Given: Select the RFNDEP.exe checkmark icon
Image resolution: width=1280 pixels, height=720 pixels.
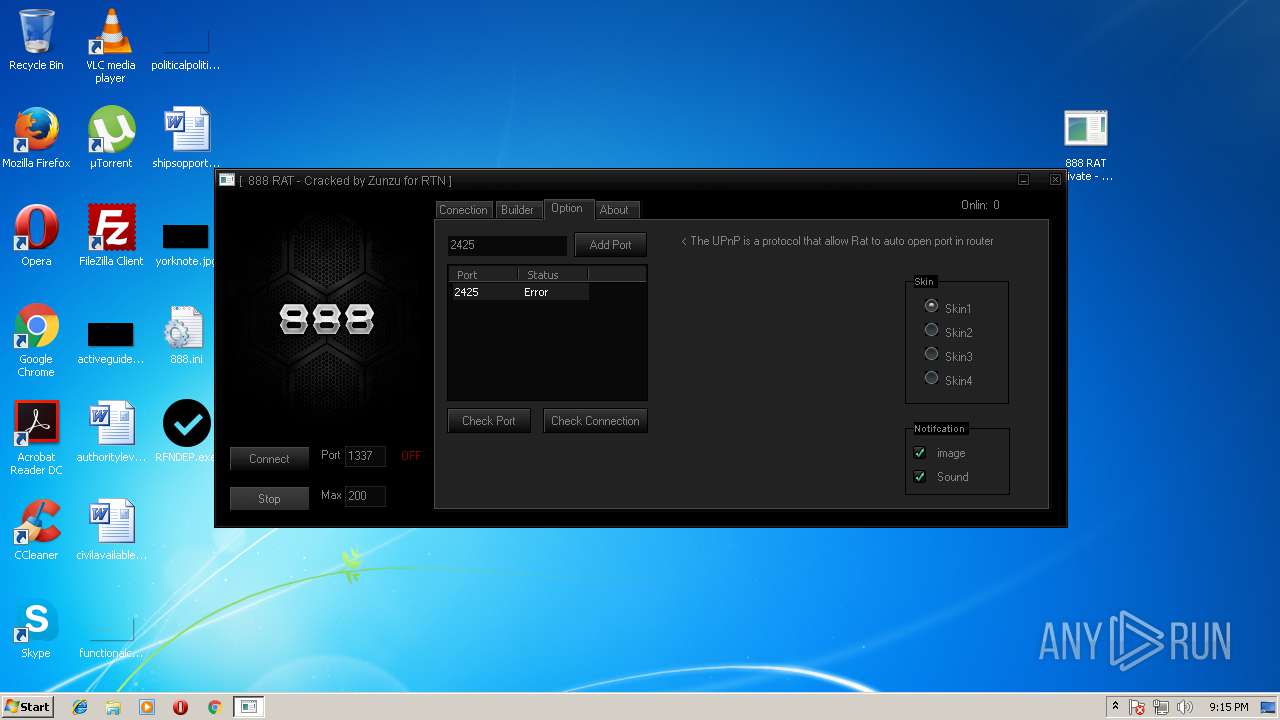Looking at the screenshot, I should (186, 432).
